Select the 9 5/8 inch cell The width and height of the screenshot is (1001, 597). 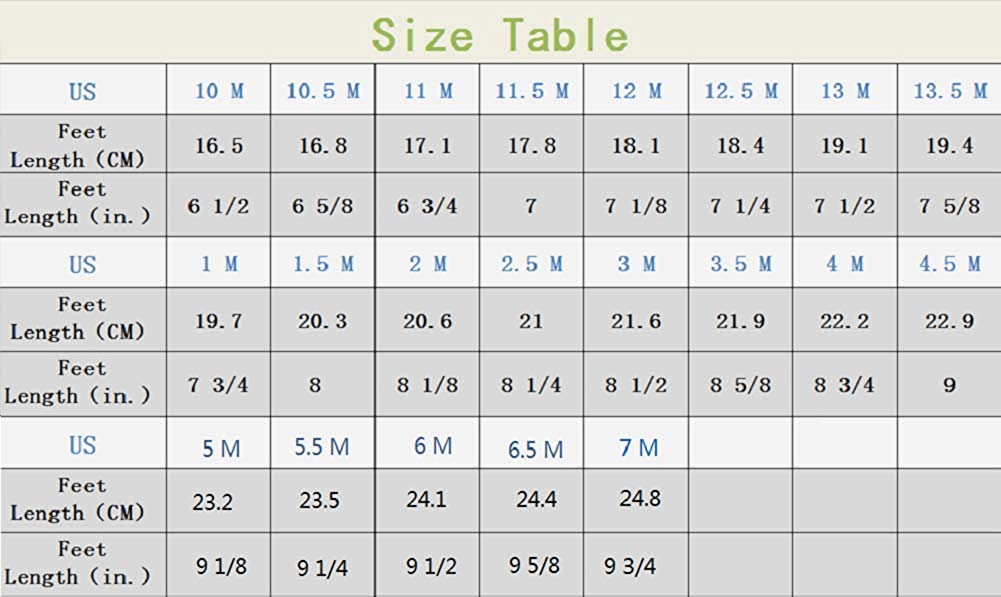[x=534, y=565]
